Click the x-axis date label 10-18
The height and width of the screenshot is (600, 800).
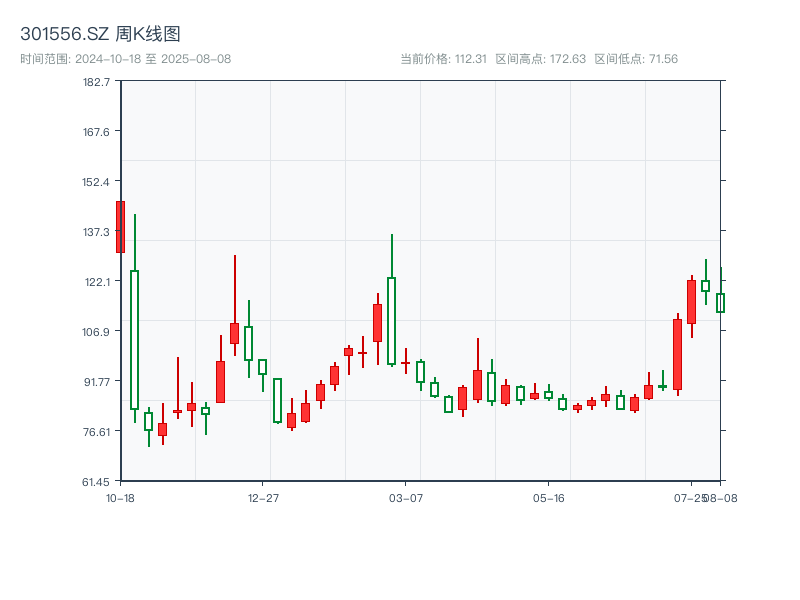120,498
